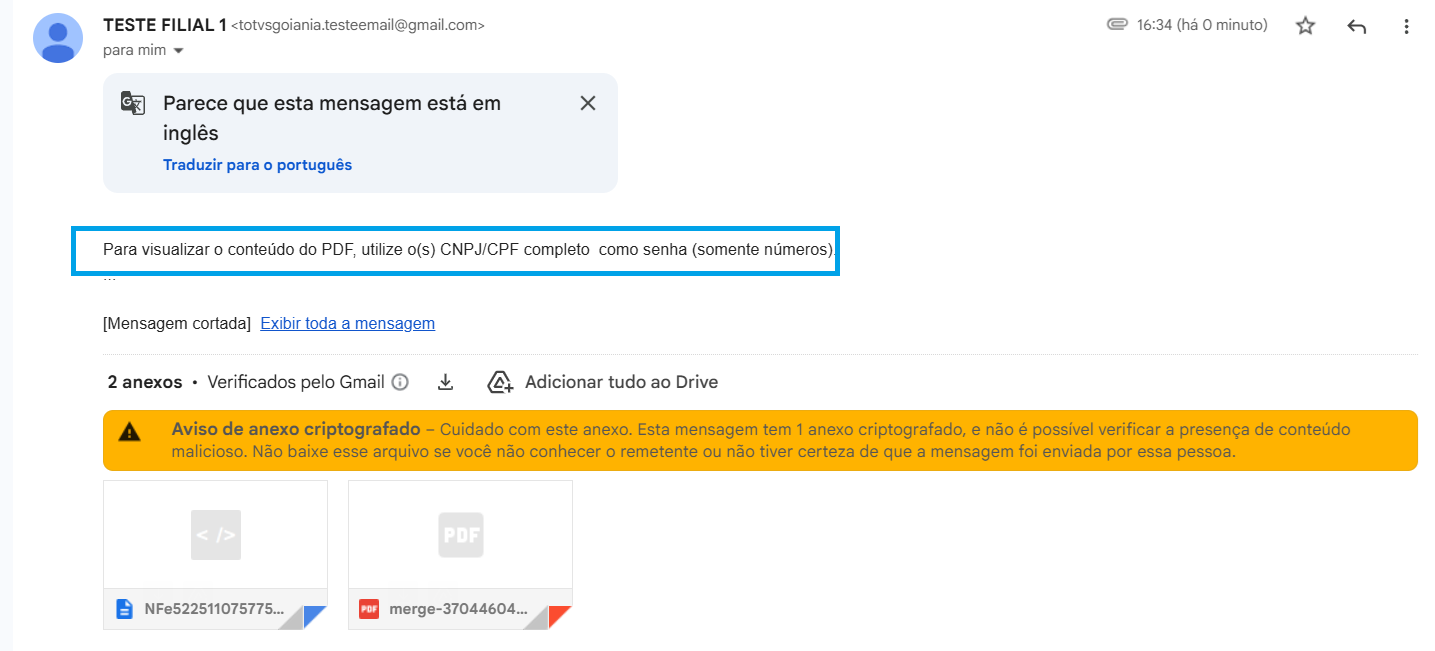This screenshot has height=651, width=1435.
Task: Open the three-dot more options menu
Action: [1407, 27]
